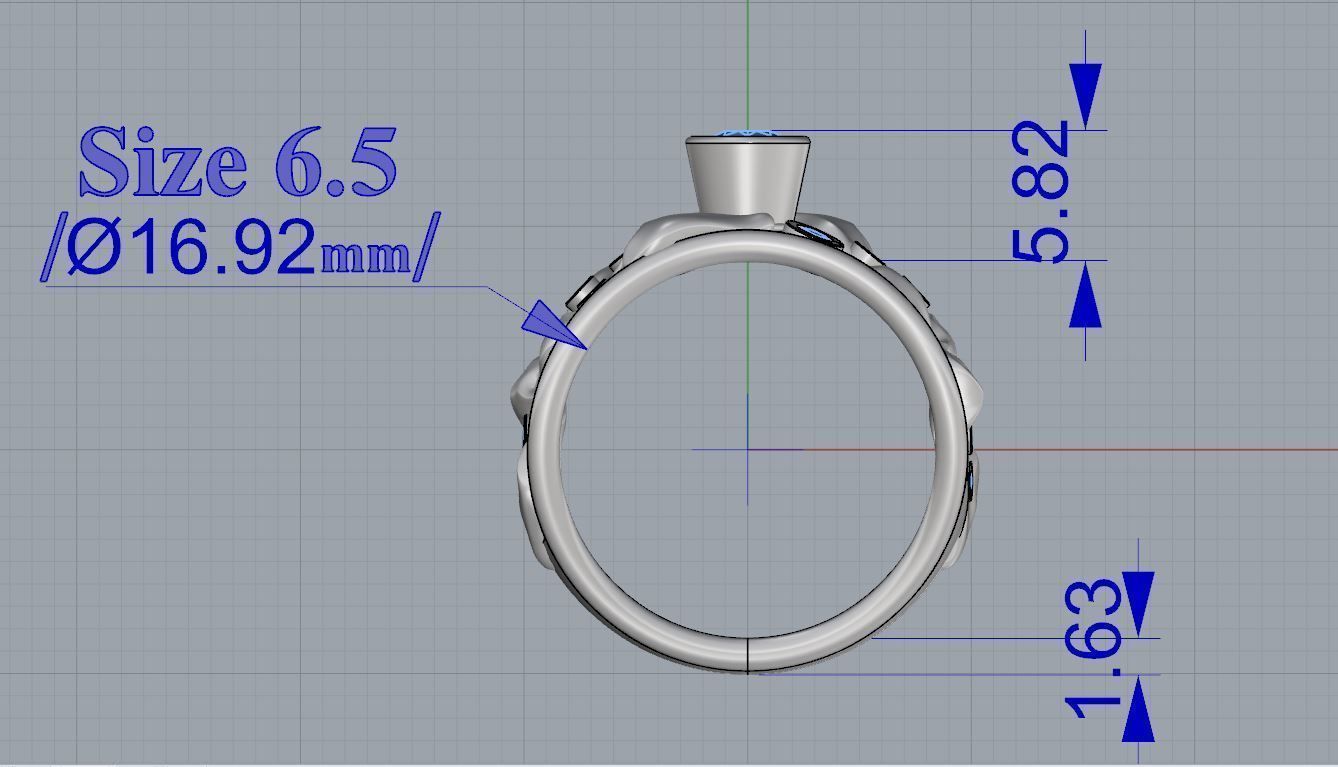Click the blue leader arrowhead touching the ring

tap(554, 324)
